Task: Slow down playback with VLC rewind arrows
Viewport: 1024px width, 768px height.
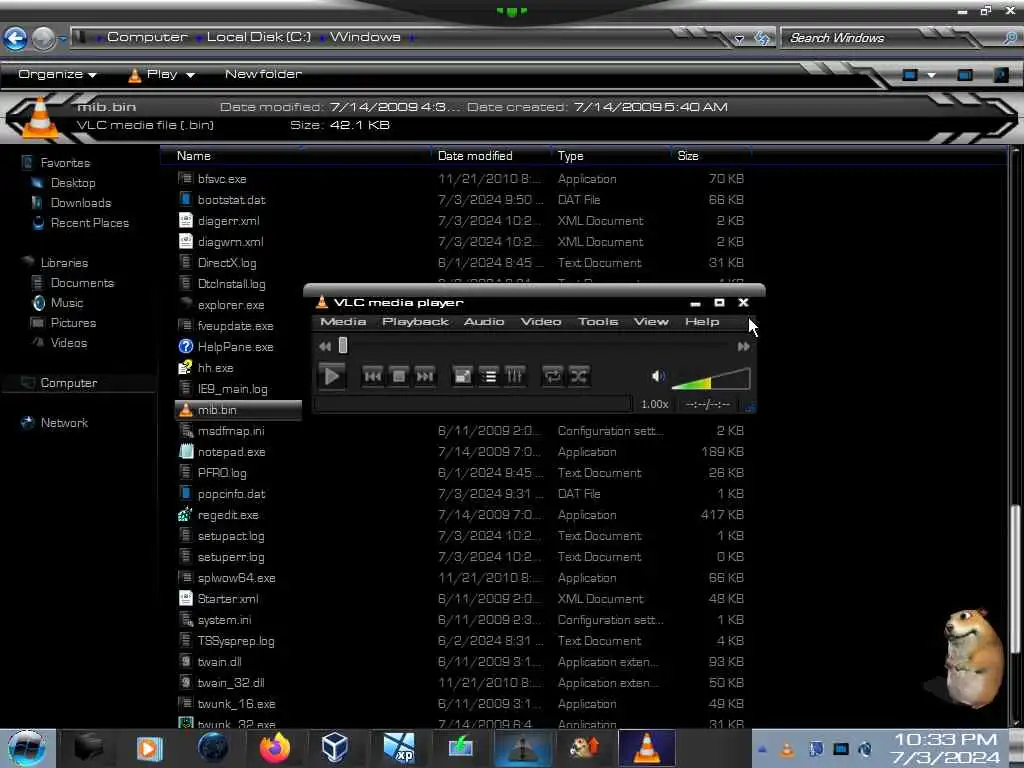Action: coord(325,347)
